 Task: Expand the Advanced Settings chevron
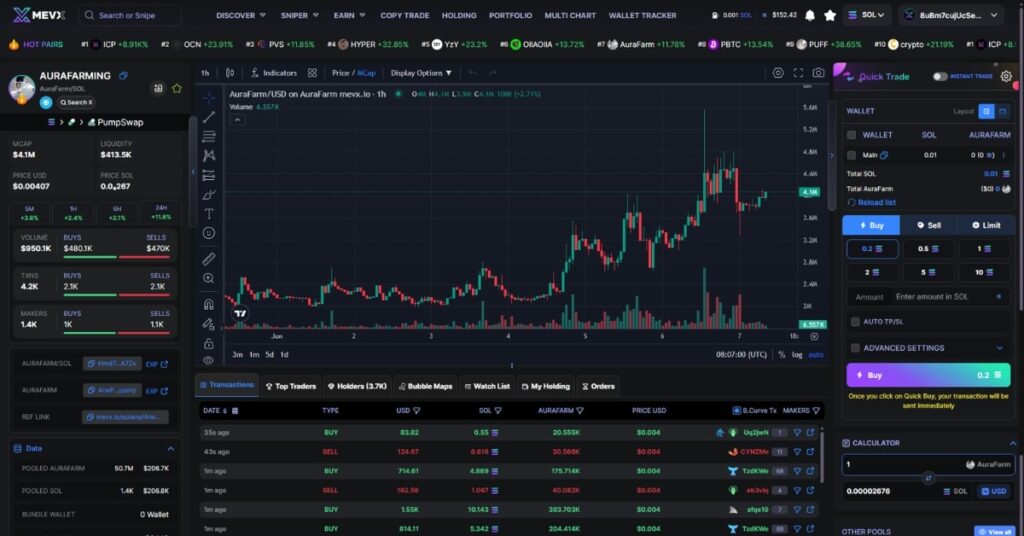tap(999, 348)
